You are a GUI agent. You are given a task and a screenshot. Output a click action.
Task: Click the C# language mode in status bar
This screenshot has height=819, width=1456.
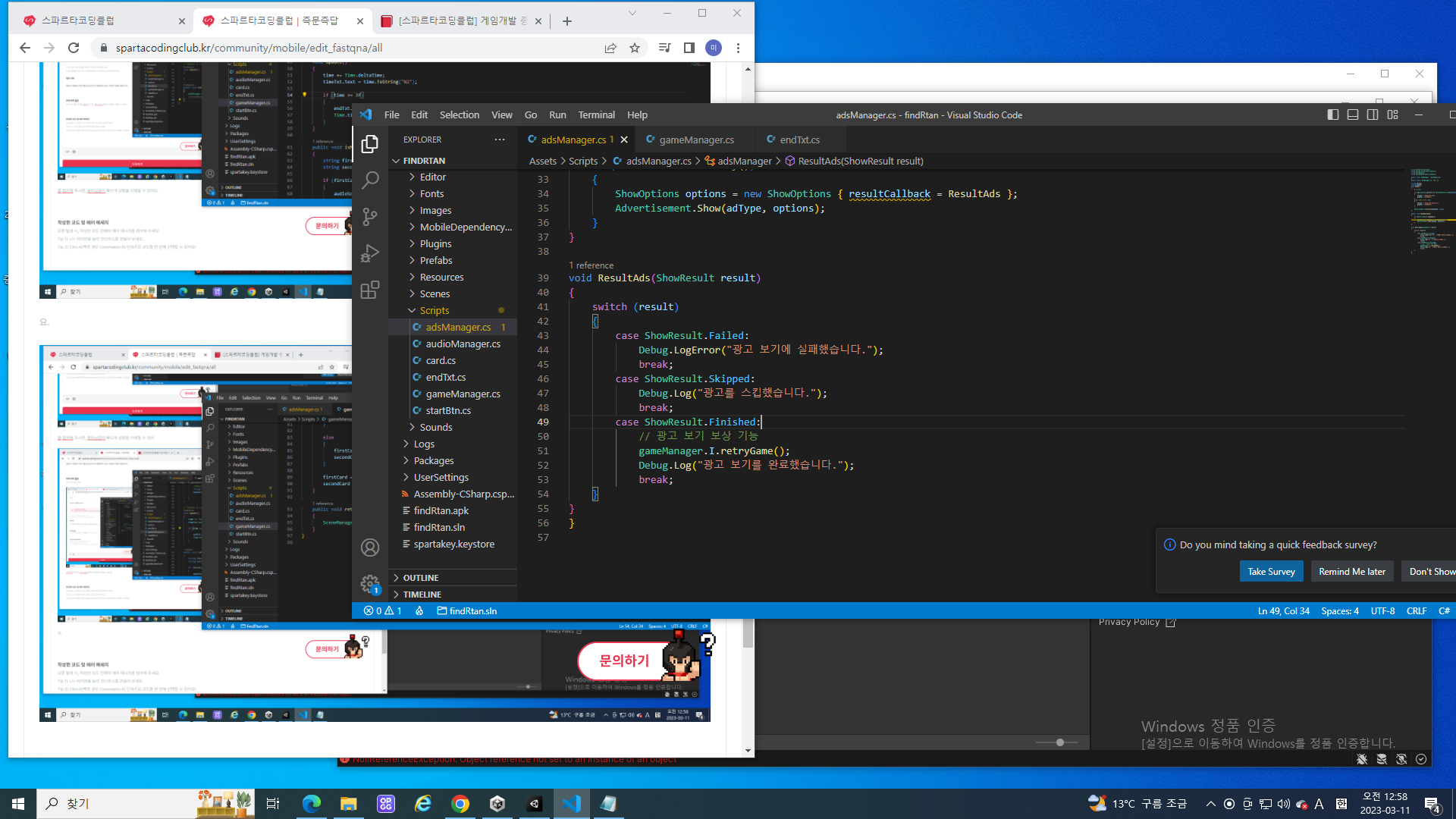pos(1444,610)
